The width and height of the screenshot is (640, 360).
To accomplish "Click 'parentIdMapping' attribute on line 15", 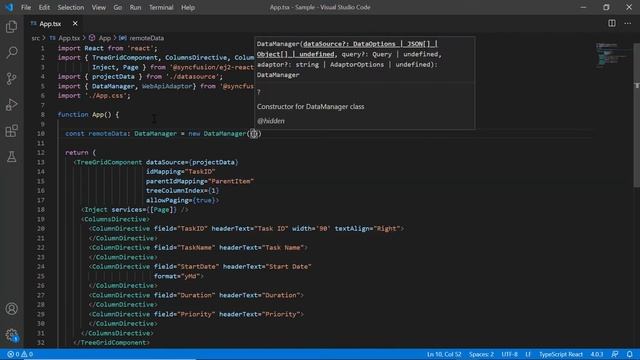I will [x=175, y=181].
